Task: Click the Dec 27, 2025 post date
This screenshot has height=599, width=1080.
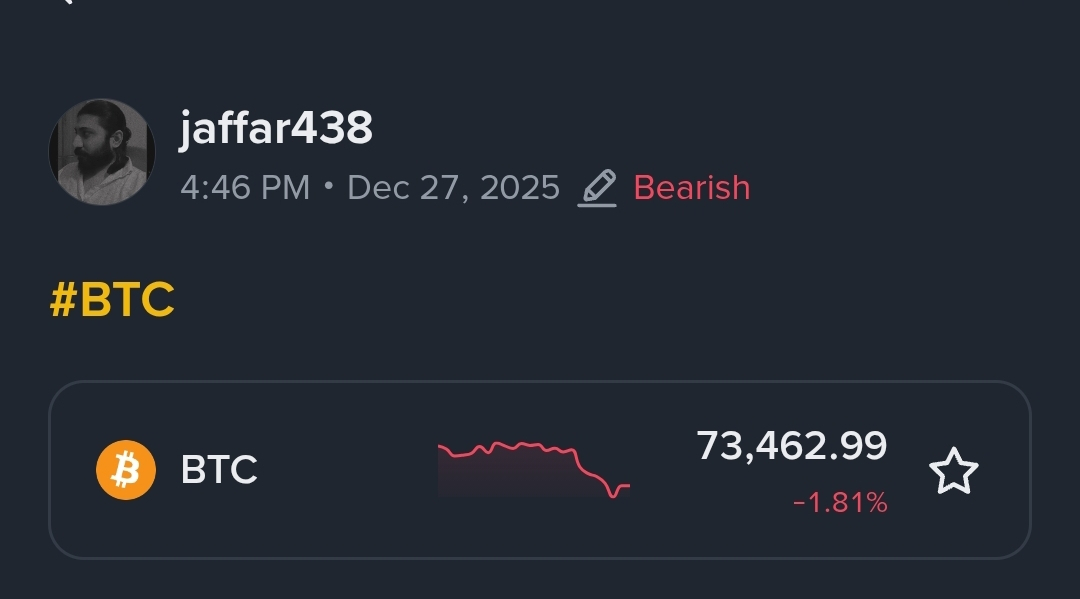Action: (453, 188)
